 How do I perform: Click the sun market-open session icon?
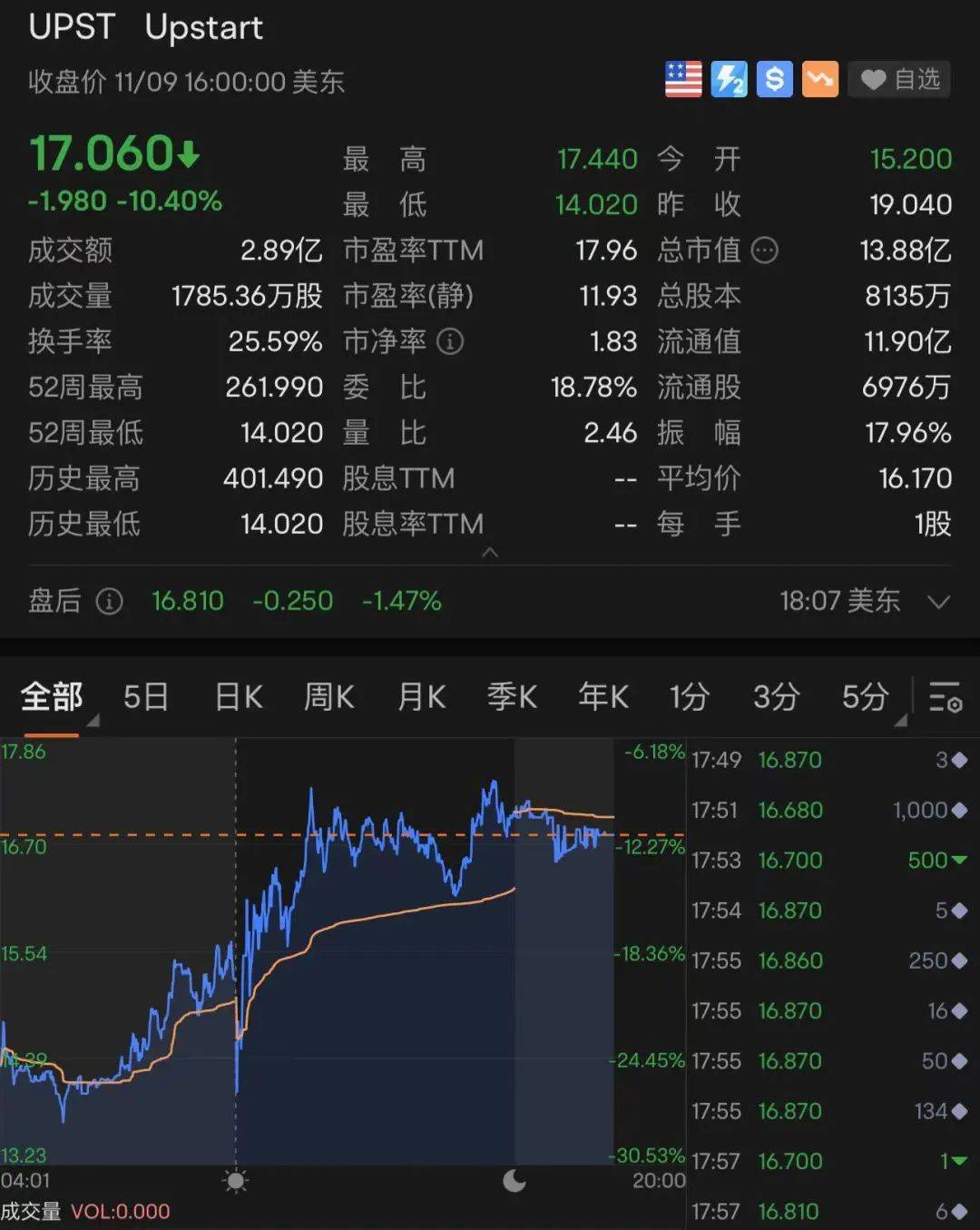pyautogui.click(x=236, y=1182)
